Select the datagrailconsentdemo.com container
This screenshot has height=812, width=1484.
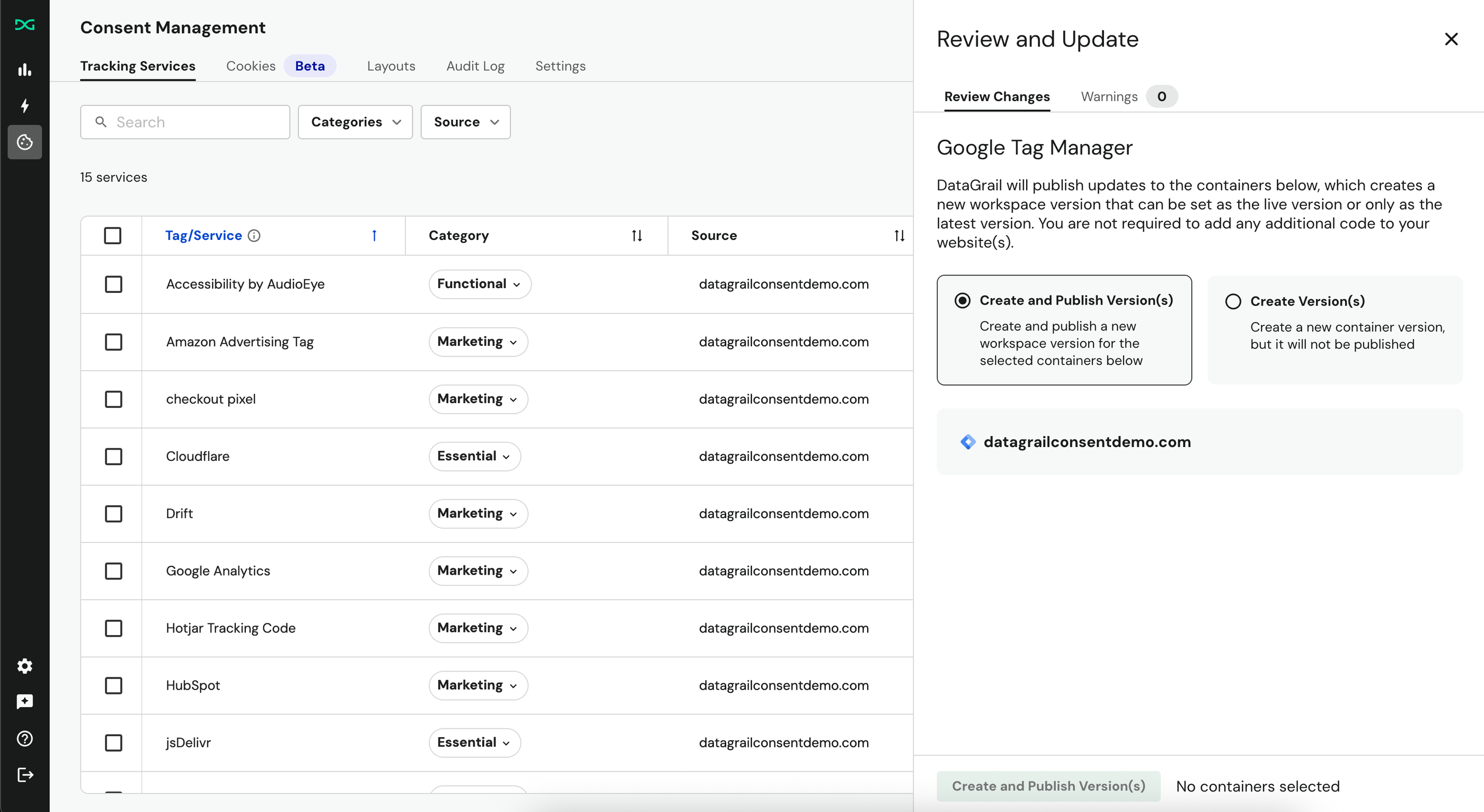(x=1199, y=442)
